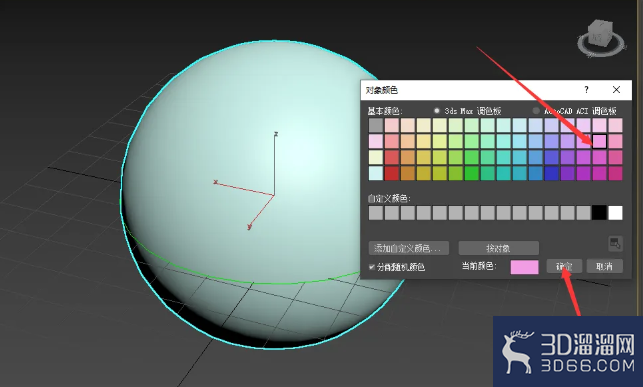643x387 pixels.
Task: Click the pink 当前颜色 current color swatch
Action: point(524,267)
